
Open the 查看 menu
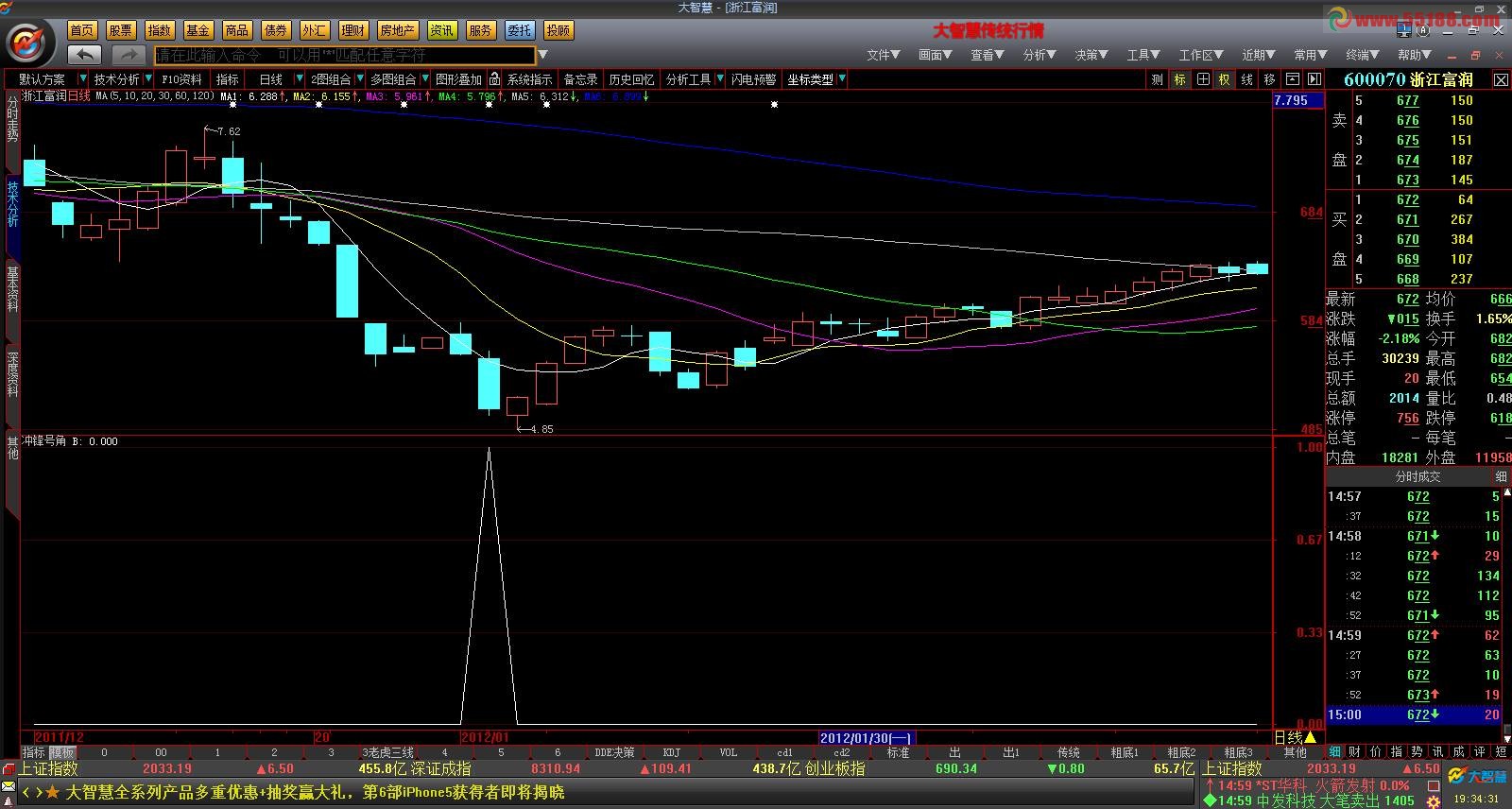coord(987,55)
